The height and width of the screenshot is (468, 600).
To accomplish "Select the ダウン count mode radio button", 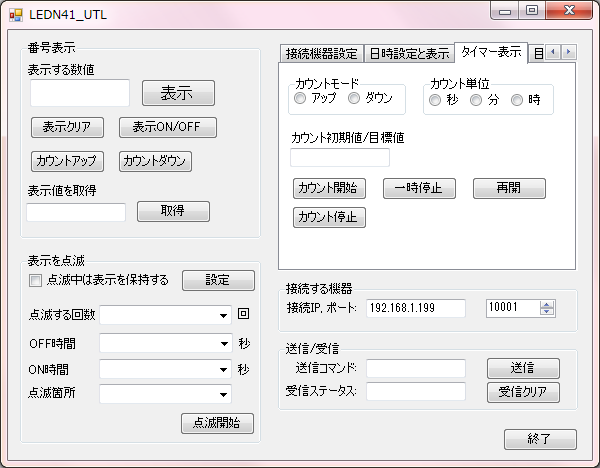I will coord(354,98).
